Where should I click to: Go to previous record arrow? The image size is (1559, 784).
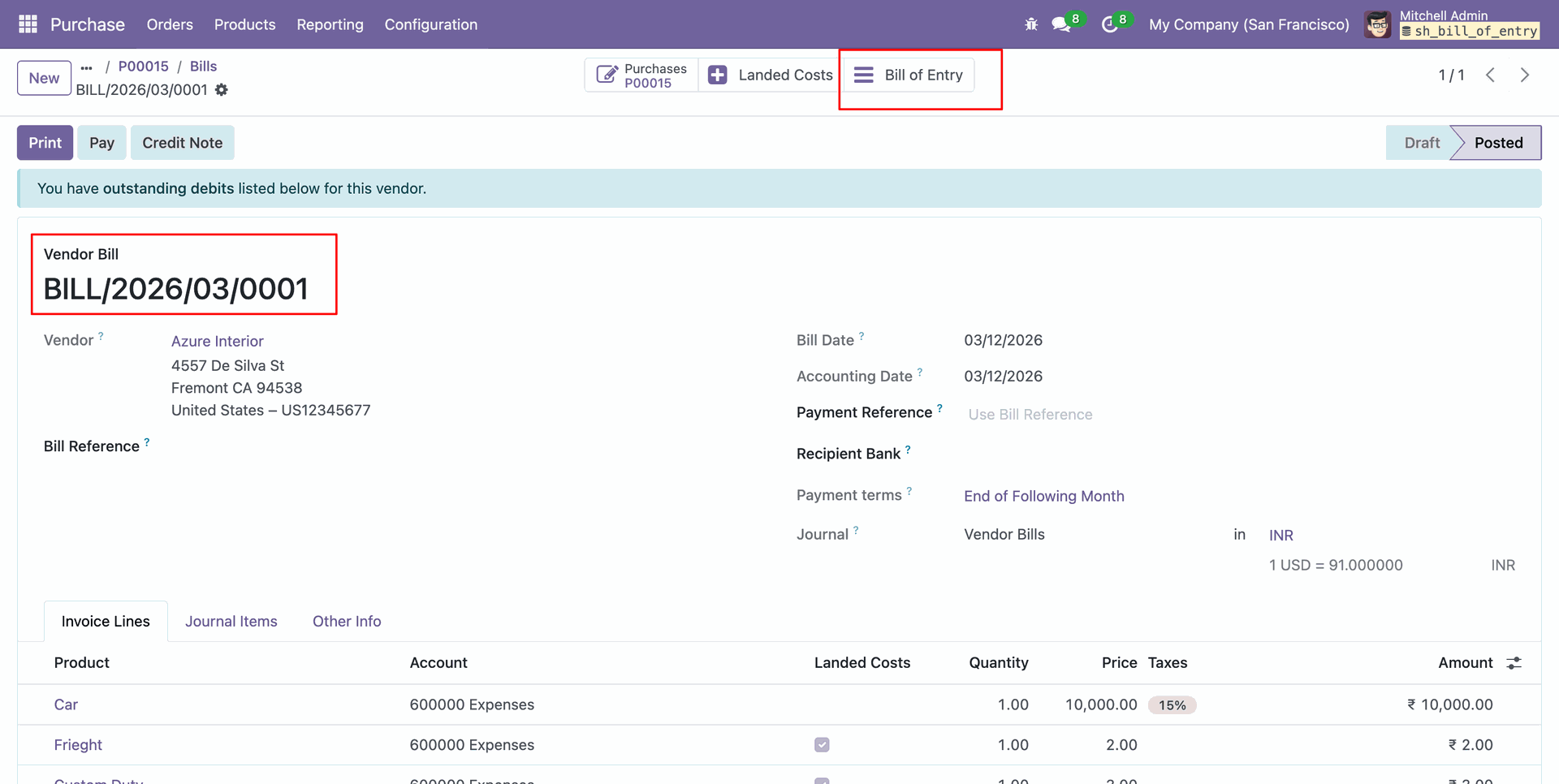(x=1490, y=75)
